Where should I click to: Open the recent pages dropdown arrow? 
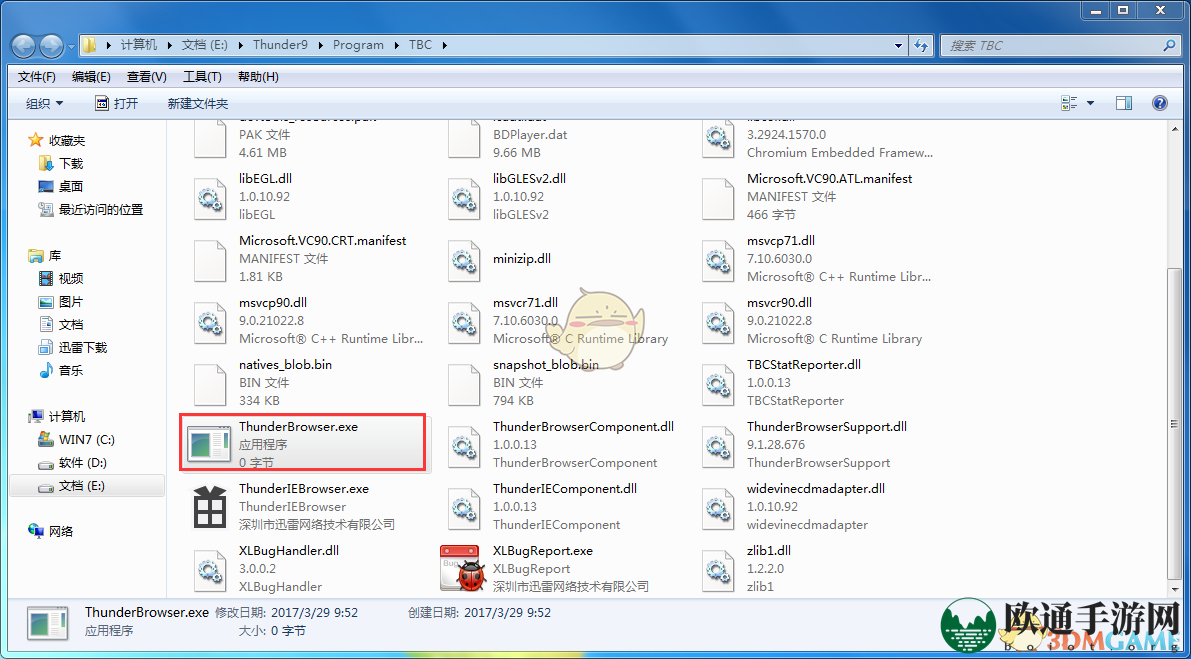click(x=71, y=46)
